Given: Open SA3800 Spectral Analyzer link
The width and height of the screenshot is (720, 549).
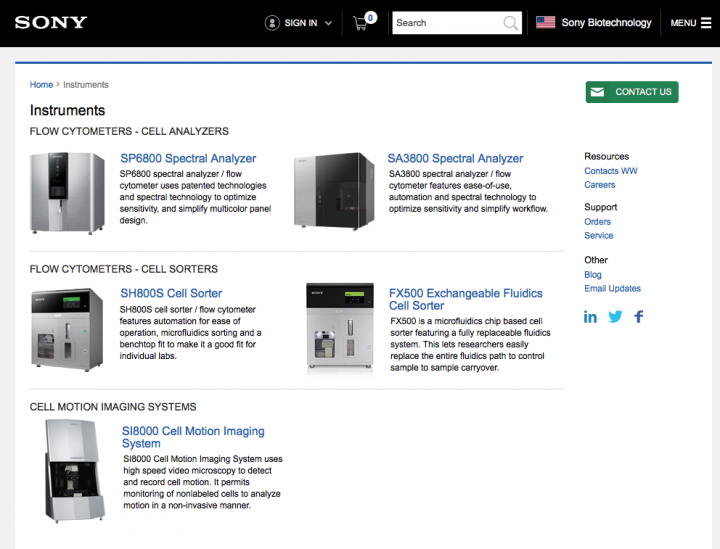Looking at the screenshot, I should point(455,158).
